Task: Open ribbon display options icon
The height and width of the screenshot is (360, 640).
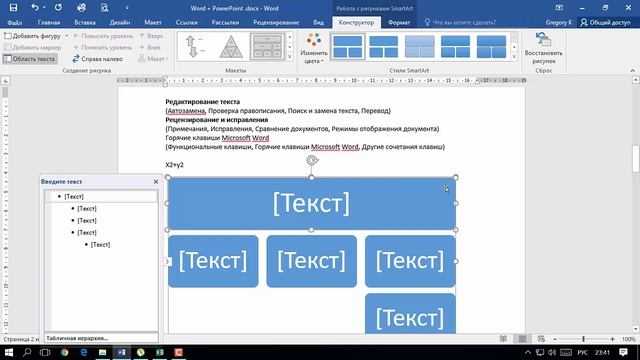Action: pos(559,8)
